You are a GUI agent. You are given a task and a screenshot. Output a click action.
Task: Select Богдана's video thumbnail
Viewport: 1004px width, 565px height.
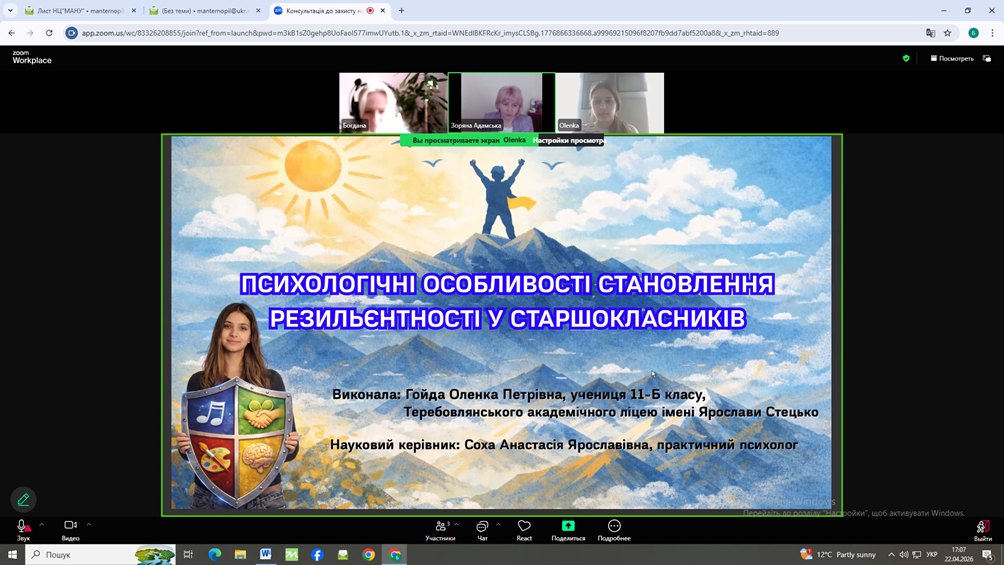pos(393,102)
